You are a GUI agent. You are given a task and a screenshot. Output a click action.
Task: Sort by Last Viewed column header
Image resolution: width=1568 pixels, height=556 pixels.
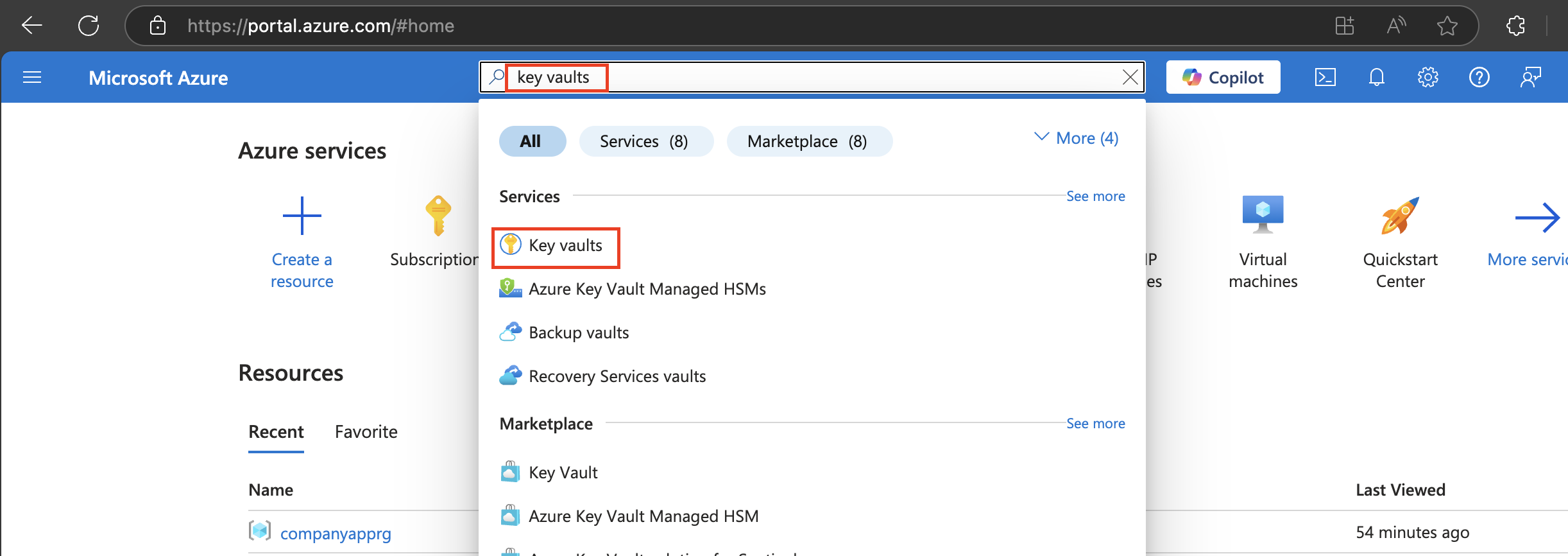(1401, 491)
